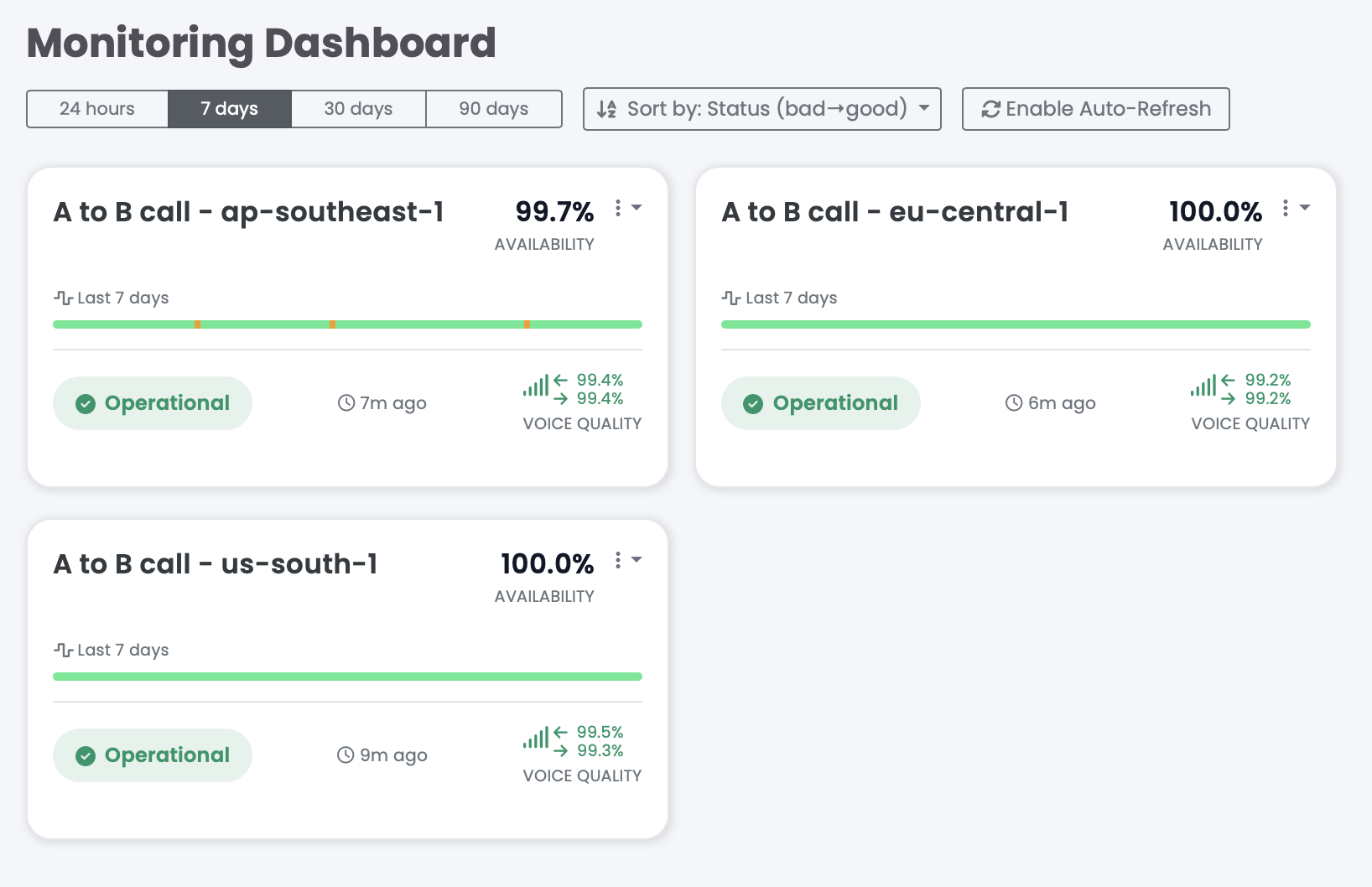This screenshot has width=1372, height=887.
Task: Open the kebab menu on ap-southeast-1 card
Action: [618, 209]
